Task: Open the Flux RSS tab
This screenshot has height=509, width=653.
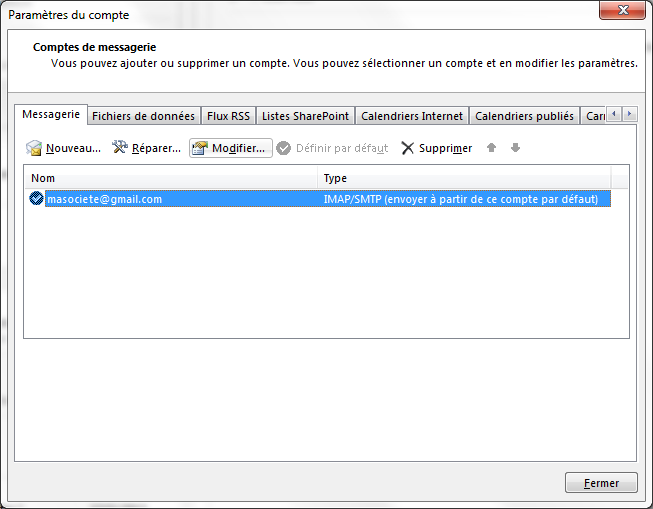Action: [x=228, y=116]
